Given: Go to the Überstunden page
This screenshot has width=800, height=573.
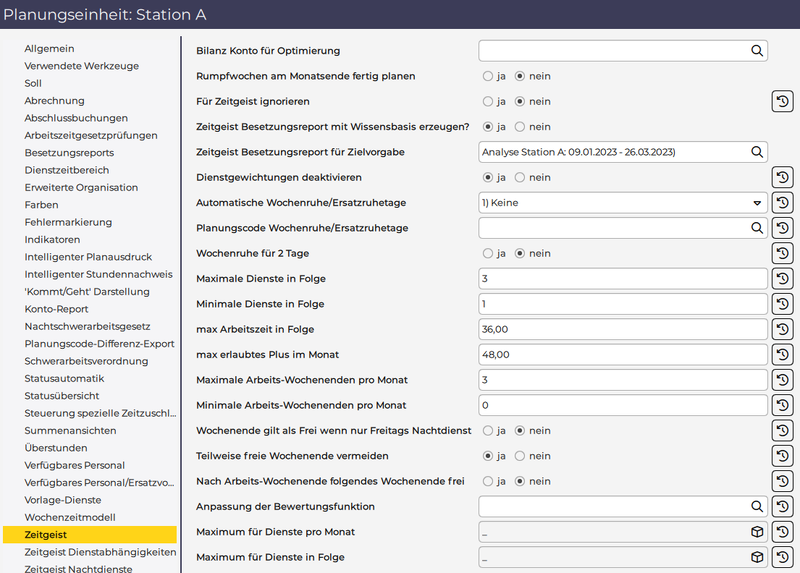Looking at the screenshot, I should pyautogui.click(x=55, y=448).
